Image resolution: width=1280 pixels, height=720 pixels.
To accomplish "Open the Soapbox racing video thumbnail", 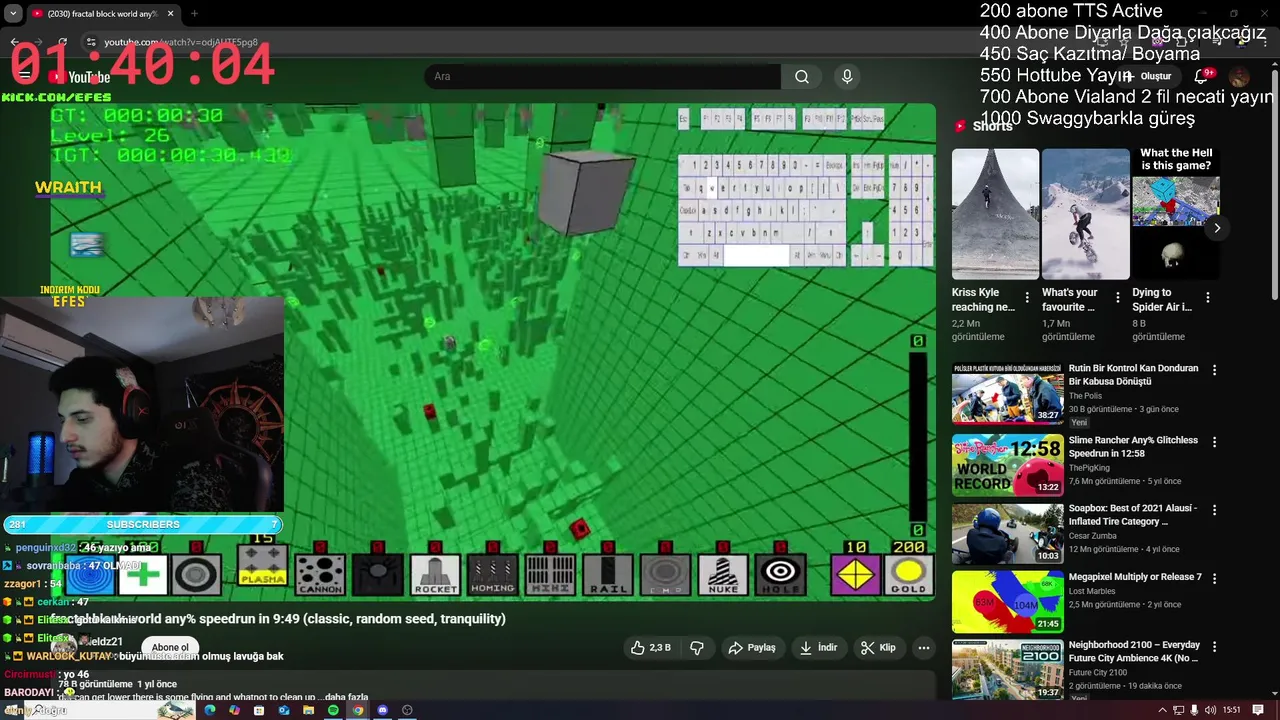I will [1007, 533].
